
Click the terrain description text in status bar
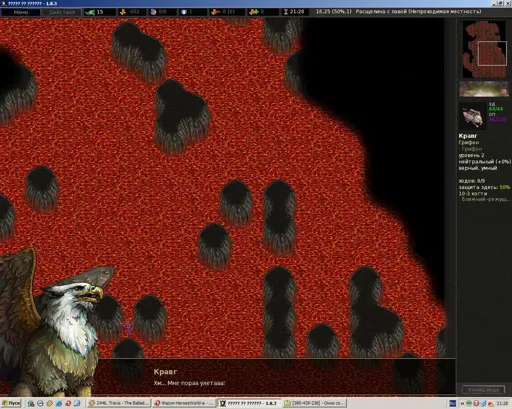pyautogui.click(x=418, y=12)
